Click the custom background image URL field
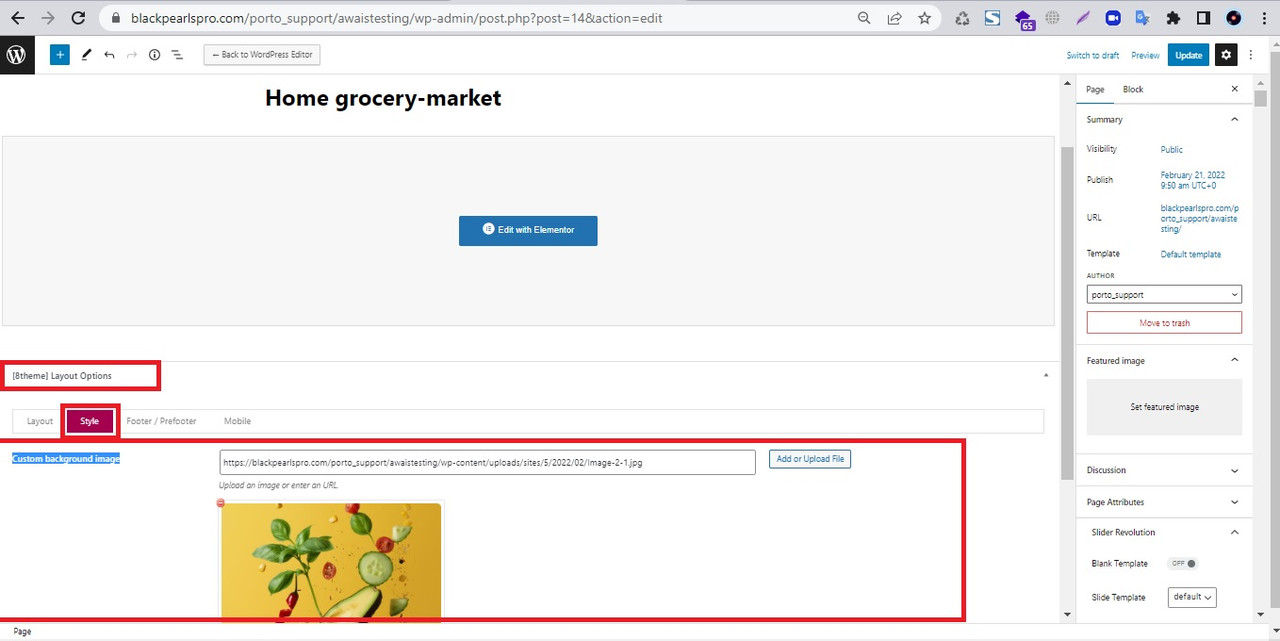 click(x=487, y=462)
